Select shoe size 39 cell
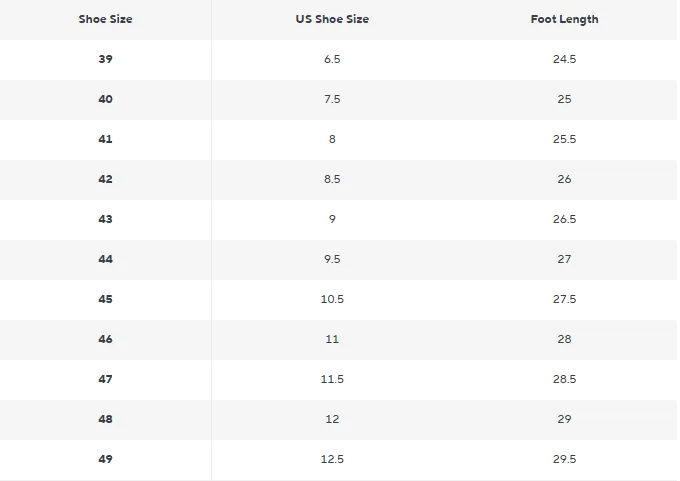 (106, 59)
